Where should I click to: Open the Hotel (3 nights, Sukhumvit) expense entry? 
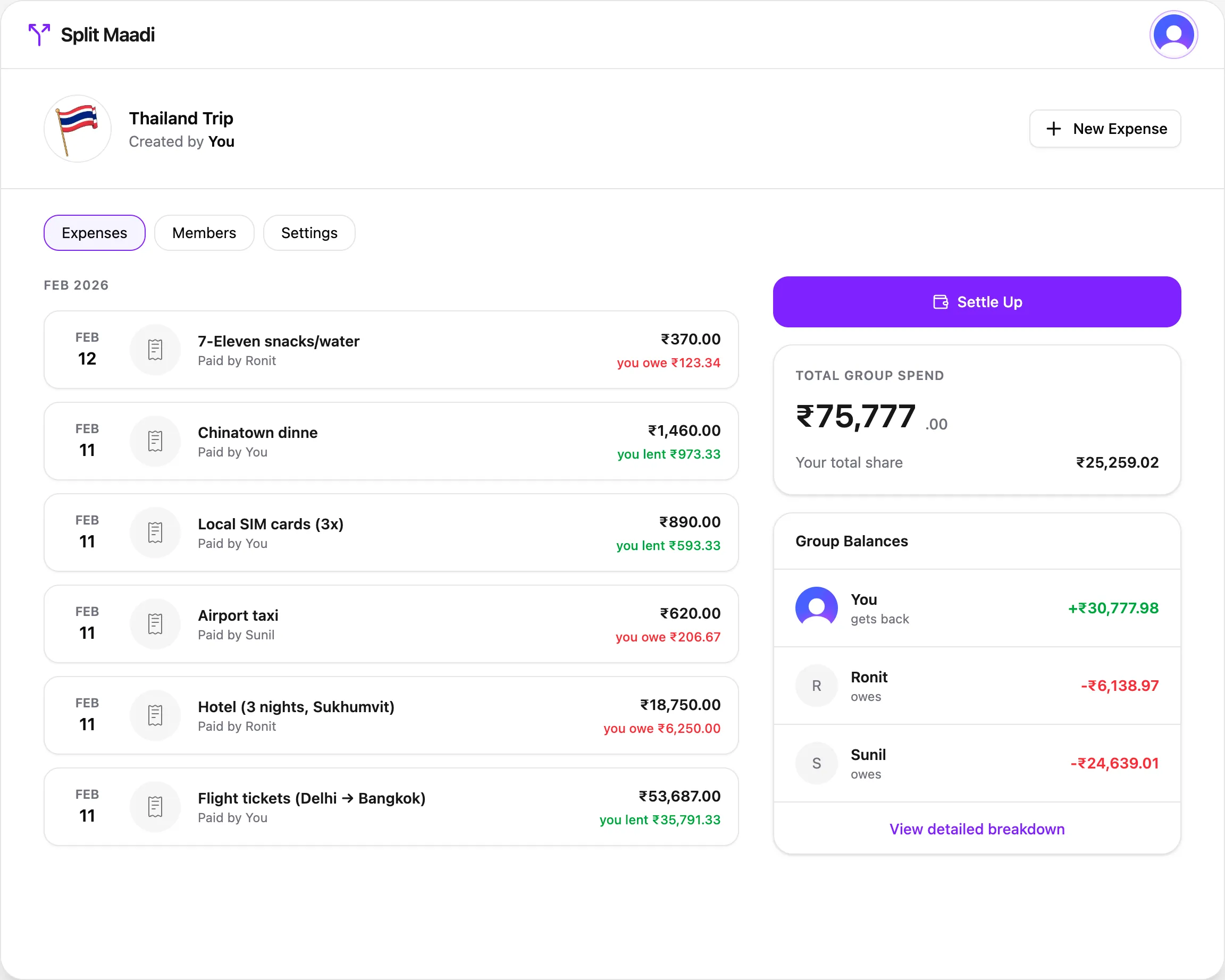[391, 715]
